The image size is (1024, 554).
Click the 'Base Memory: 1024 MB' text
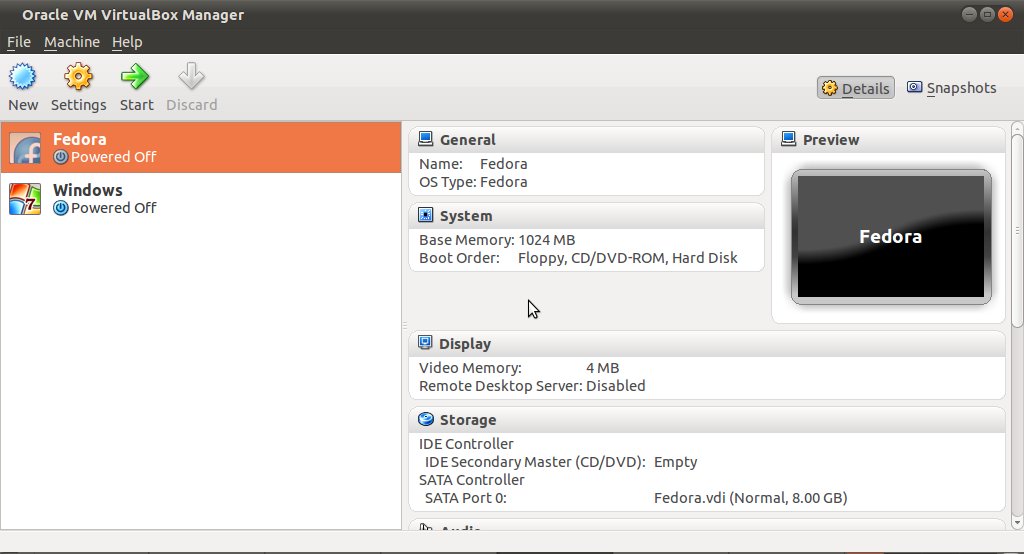click(497, 240)
